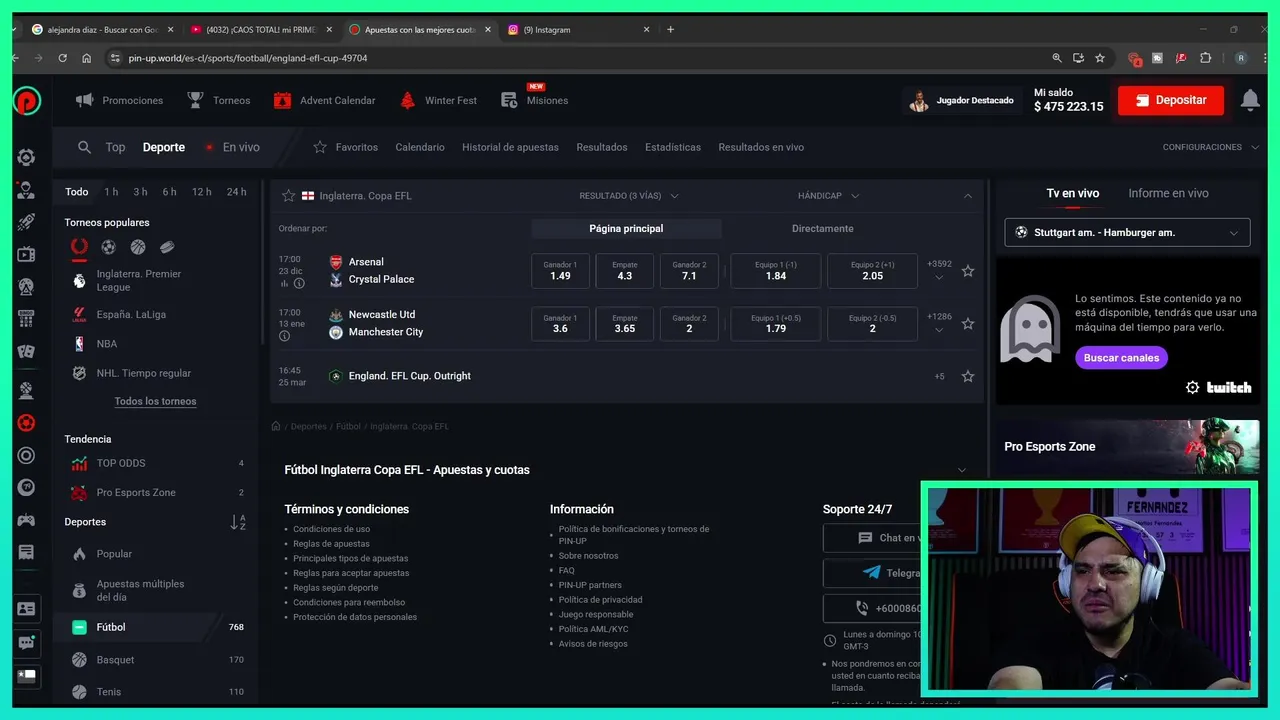Viewport: 1280px width, 720px height.
Task: Expand +3592 more markets for Arsenal
Action: (939, 271)
